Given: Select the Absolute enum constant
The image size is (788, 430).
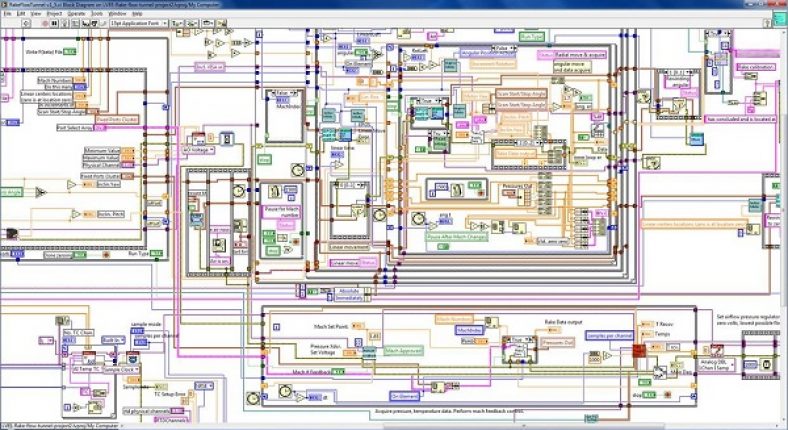Looking at the screenshot, I should point(349,291).
